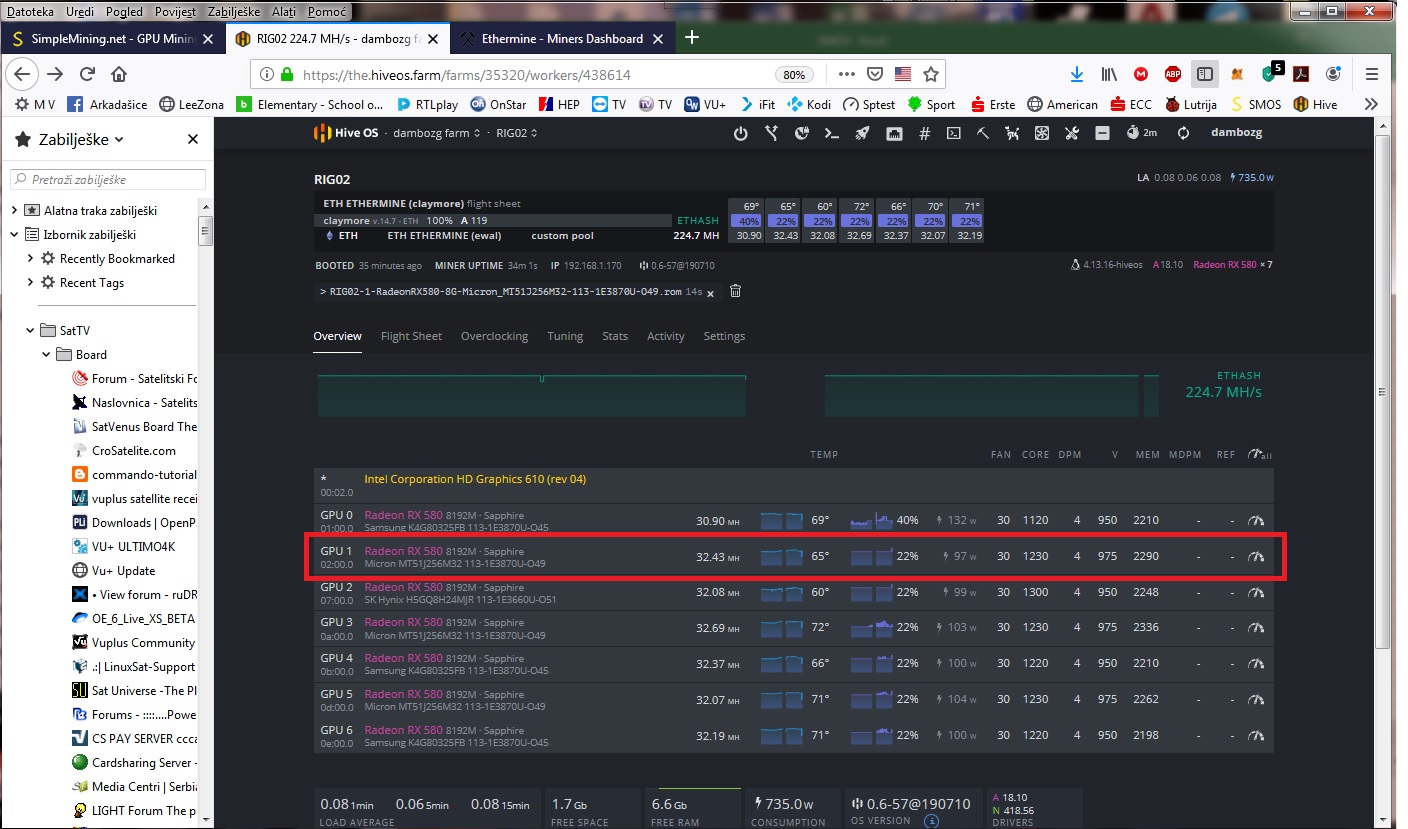Click the refresh arrows icon near dambozg
Image resolution: width=1408 pixels, height=829 pixels.
(1184, 133)
